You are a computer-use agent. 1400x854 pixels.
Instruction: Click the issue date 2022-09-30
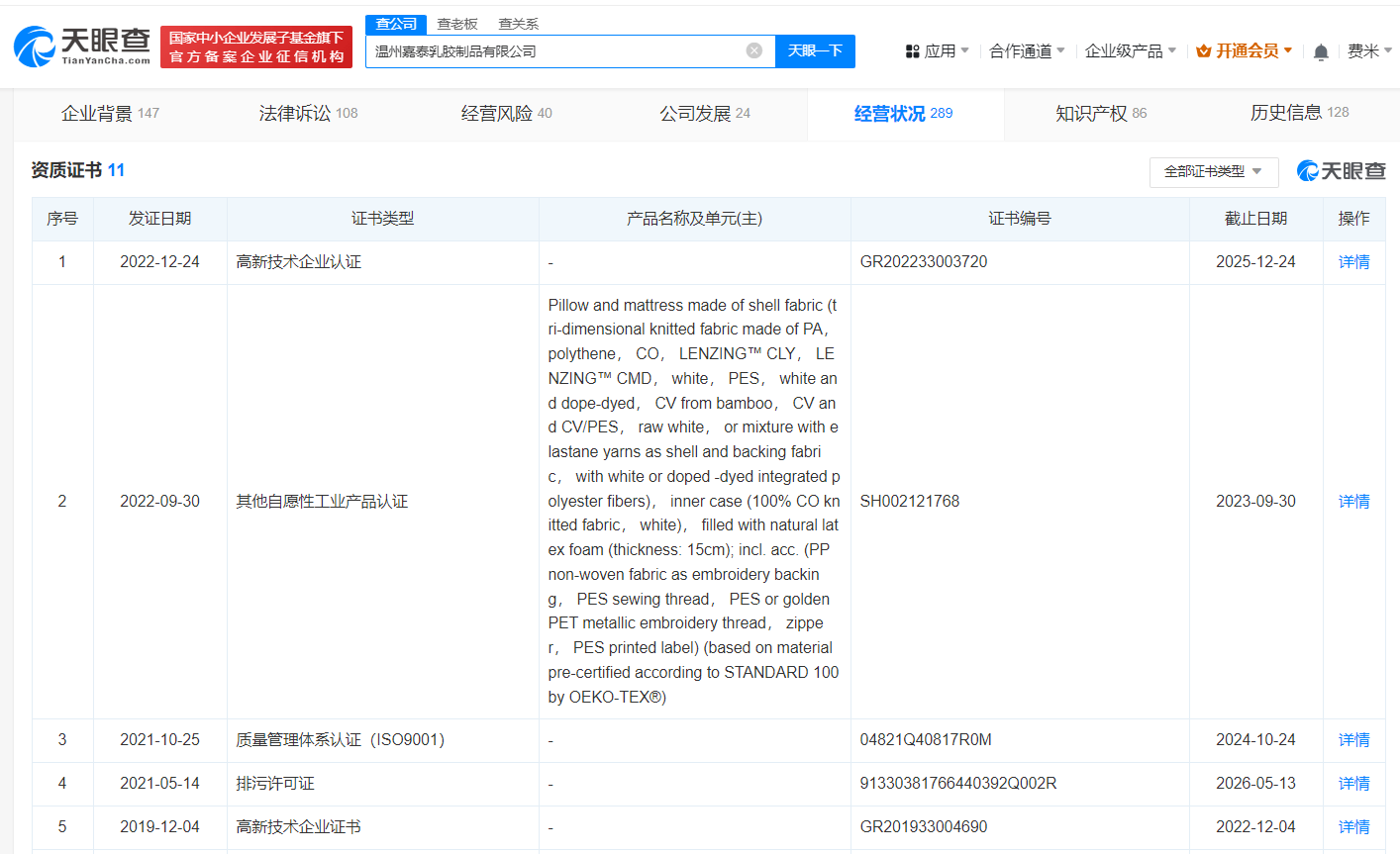click(159, 502)
